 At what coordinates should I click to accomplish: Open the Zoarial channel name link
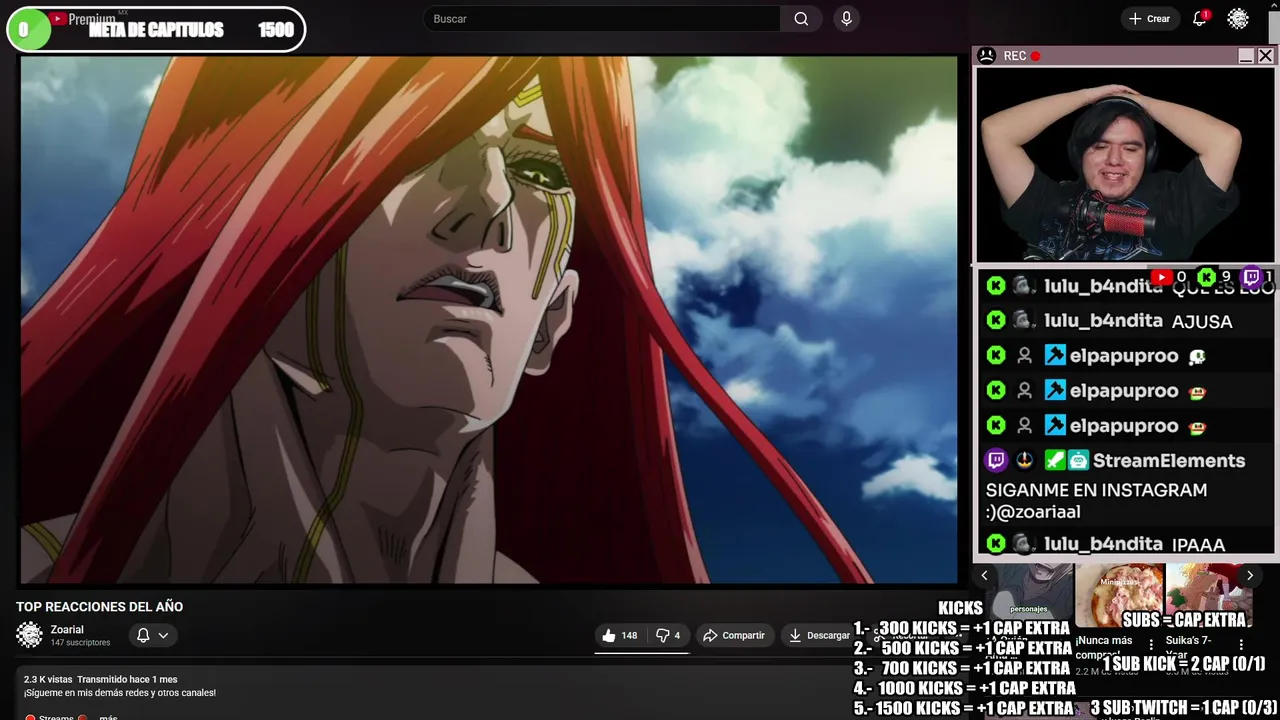[x=67, y=630]
